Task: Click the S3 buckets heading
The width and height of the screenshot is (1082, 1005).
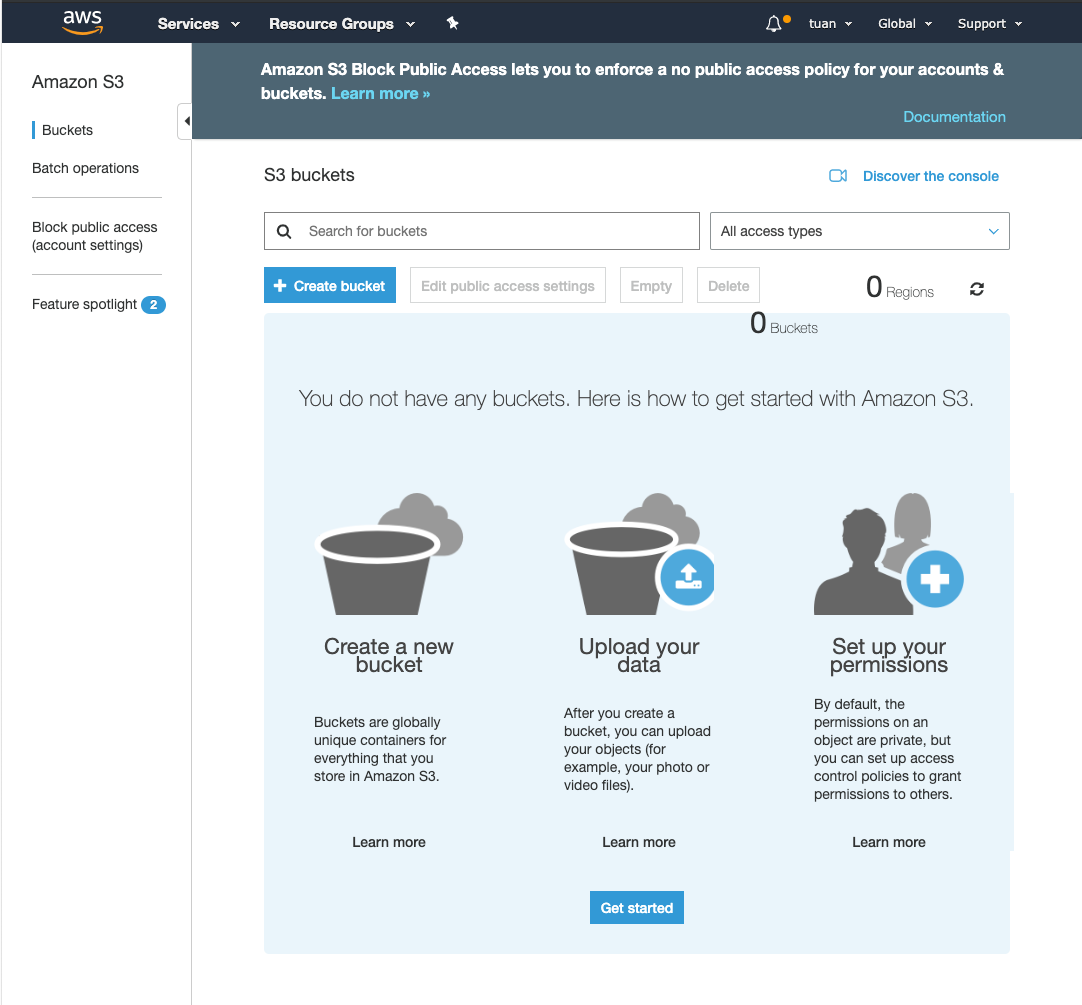Action: tap(309, 175)
